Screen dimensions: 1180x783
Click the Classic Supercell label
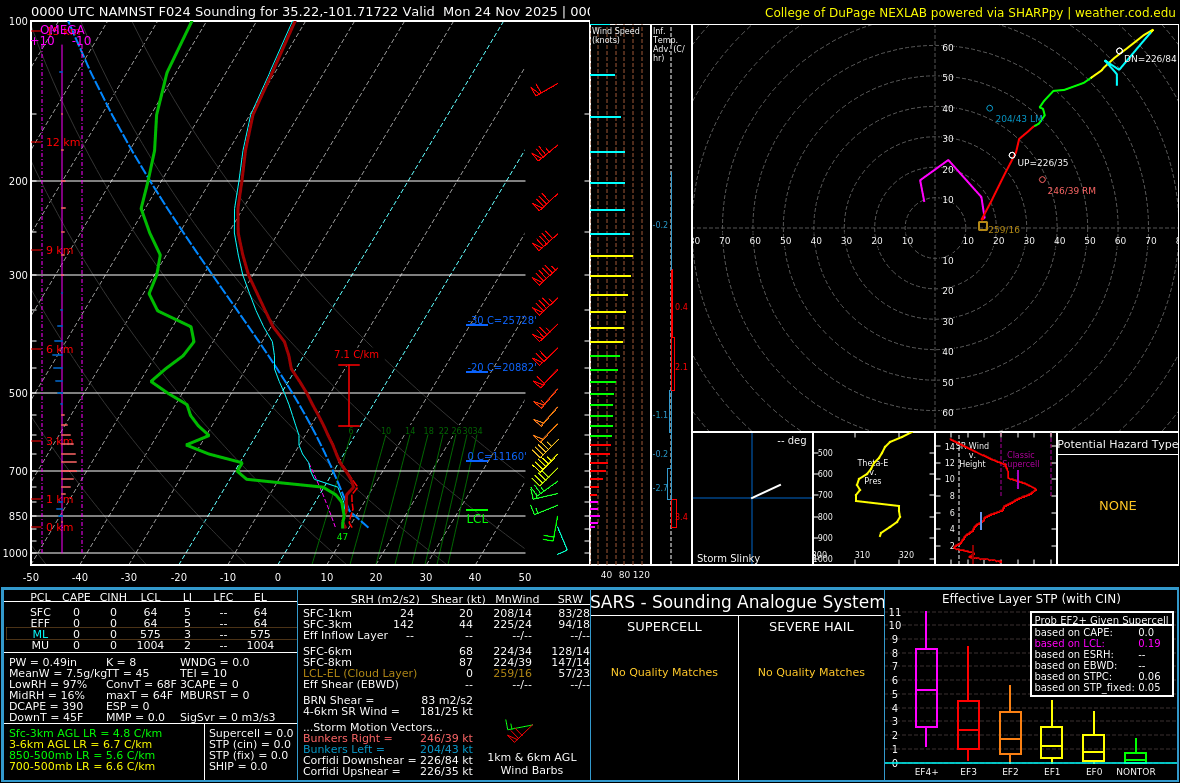point(1021,459)
